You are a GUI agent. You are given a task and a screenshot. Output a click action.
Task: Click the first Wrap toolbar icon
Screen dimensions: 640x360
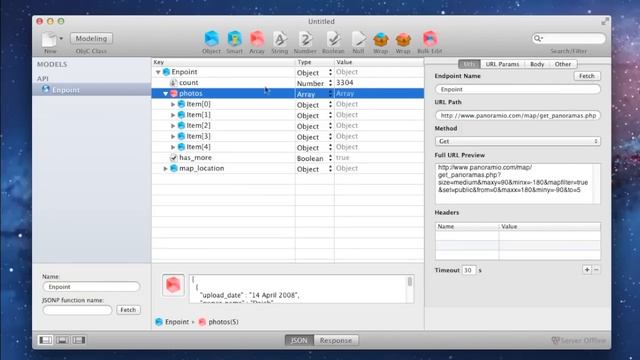click(380, 40)
